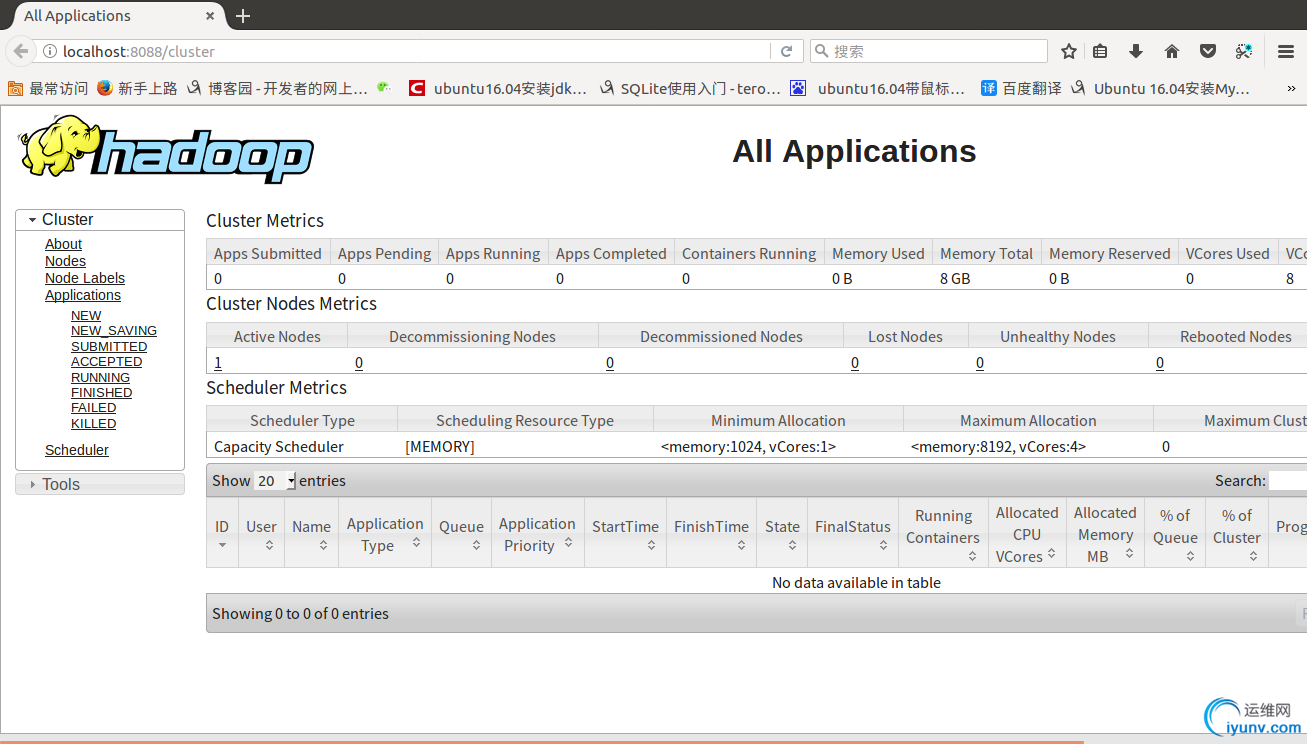
Task: Click Active Nodes count 1 link
Action: pyautogui.click(x=218, y=363)
